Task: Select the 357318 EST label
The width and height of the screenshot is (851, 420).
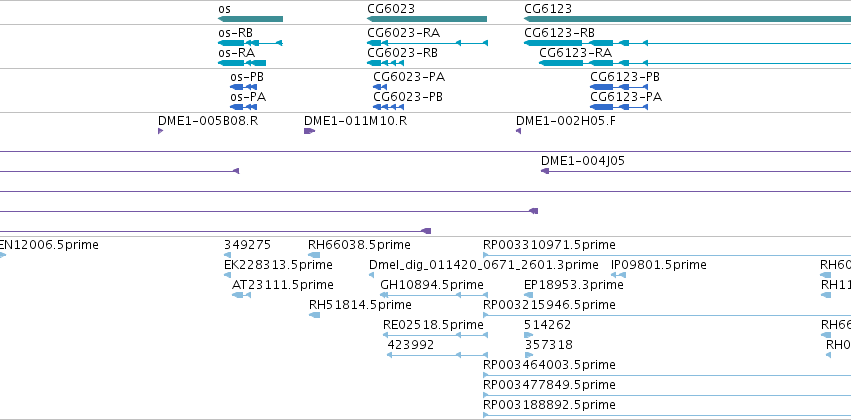Action: [x=549, y=345]
